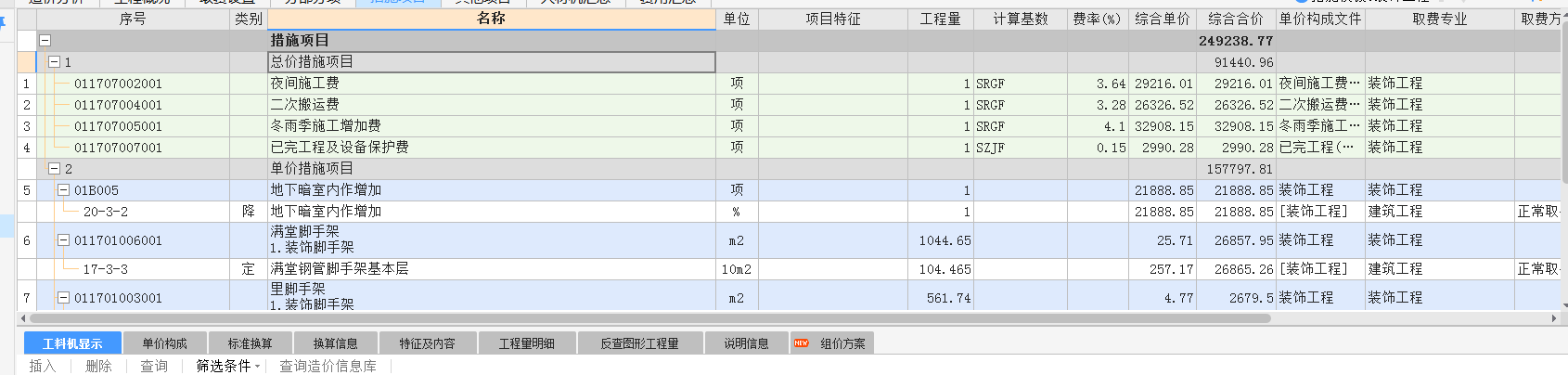Open the 反查图形工程量 tab
This screenshot has height=375, width=1568.
click(639, 343)
